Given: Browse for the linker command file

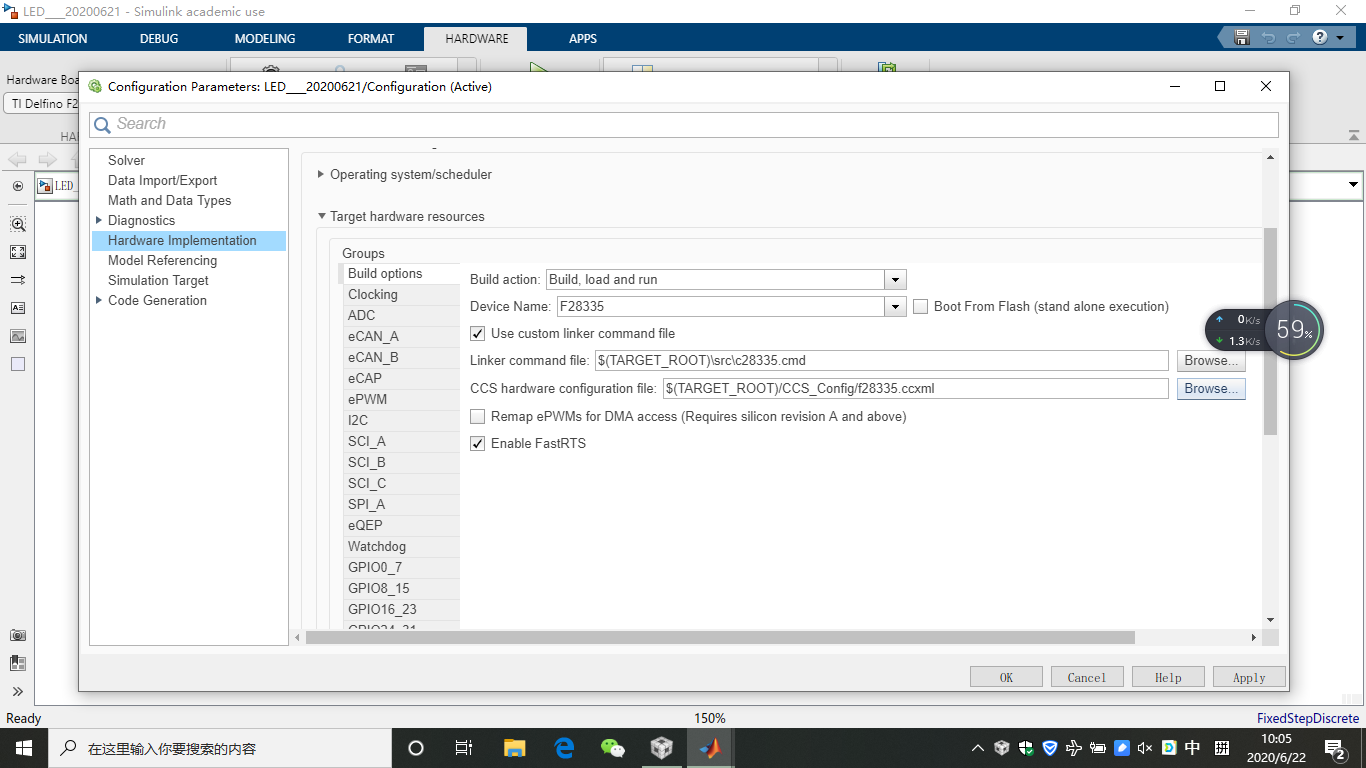Looking at the screenshot, I should tap(1211, 361).
